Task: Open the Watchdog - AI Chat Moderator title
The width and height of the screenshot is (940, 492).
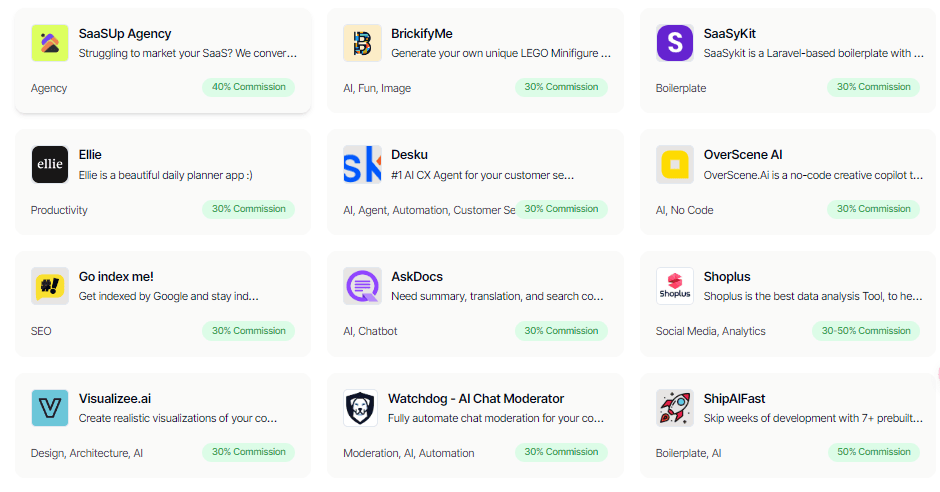Action: 476,399
